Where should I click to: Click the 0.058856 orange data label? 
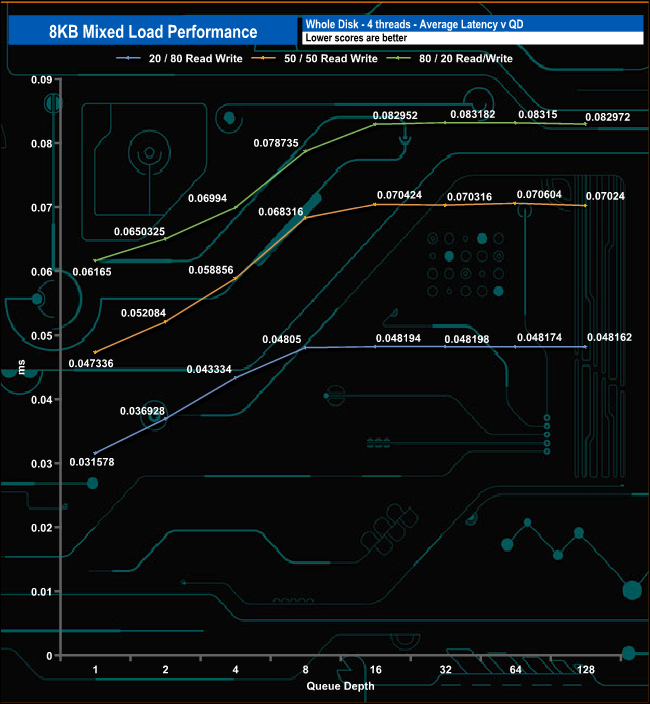coord(211,270)
